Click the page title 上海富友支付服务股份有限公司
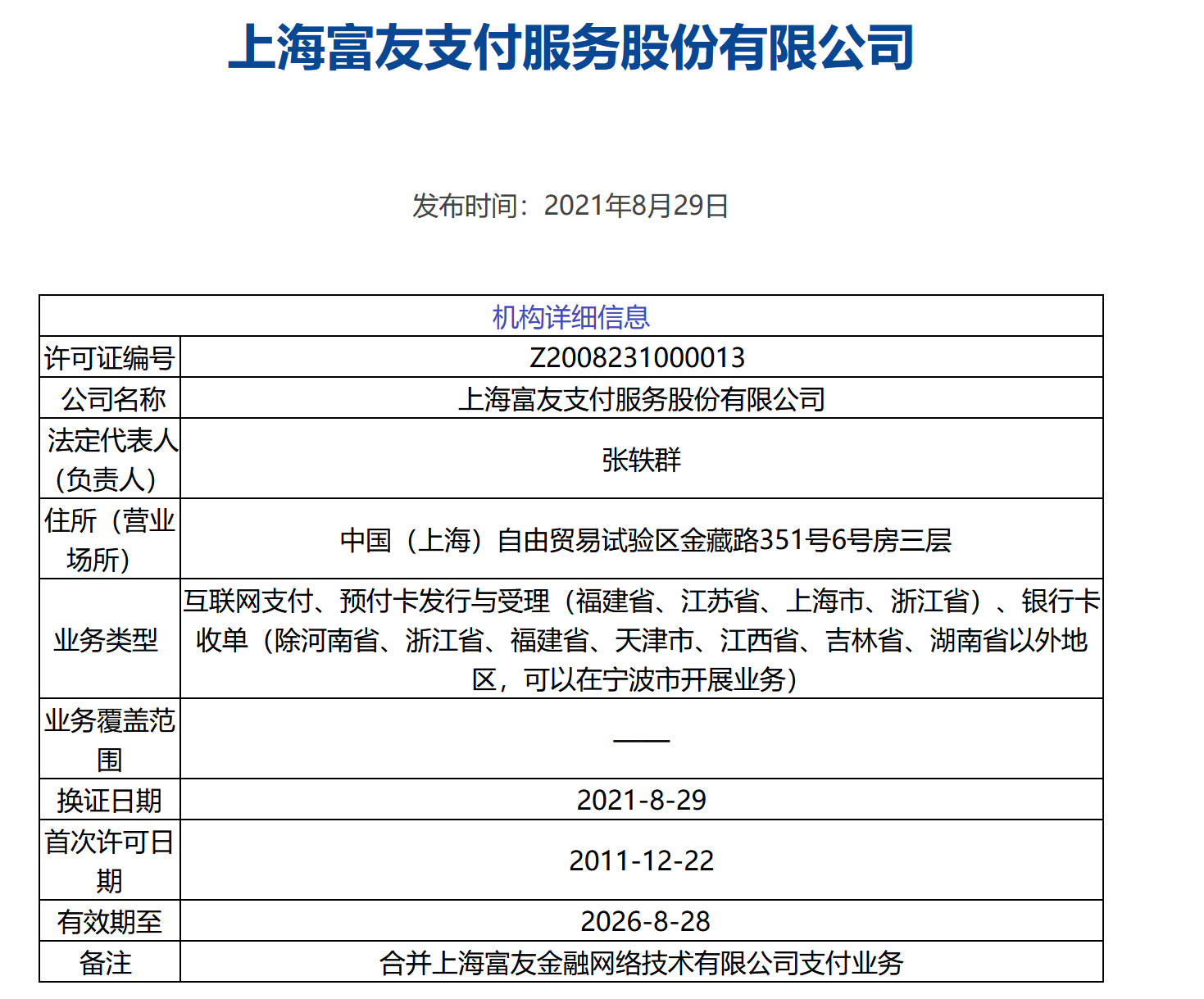 pos(570,48)
